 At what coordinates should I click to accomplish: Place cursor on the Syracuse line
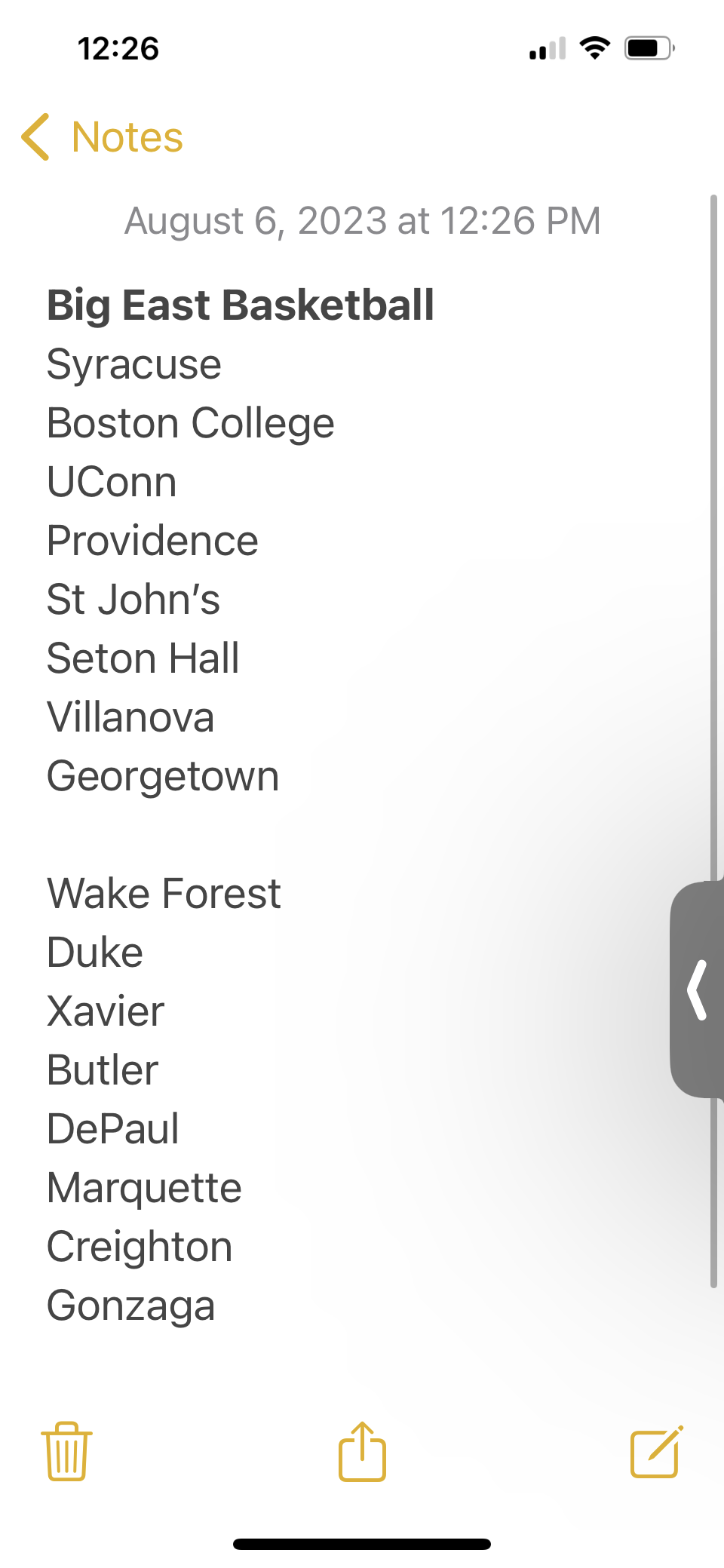tap(134, 365)
